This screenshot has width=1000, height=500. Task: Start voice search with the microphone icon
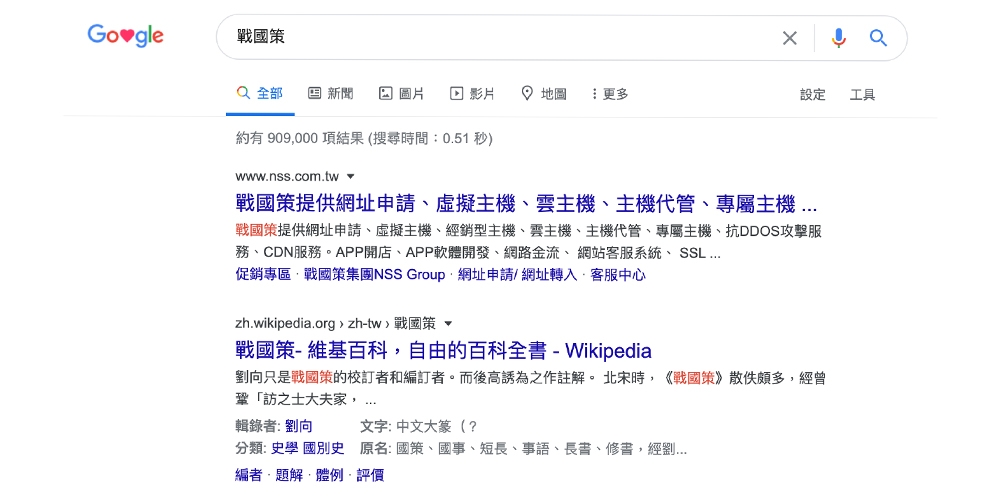pyautogui.click(x=839, y=38)
